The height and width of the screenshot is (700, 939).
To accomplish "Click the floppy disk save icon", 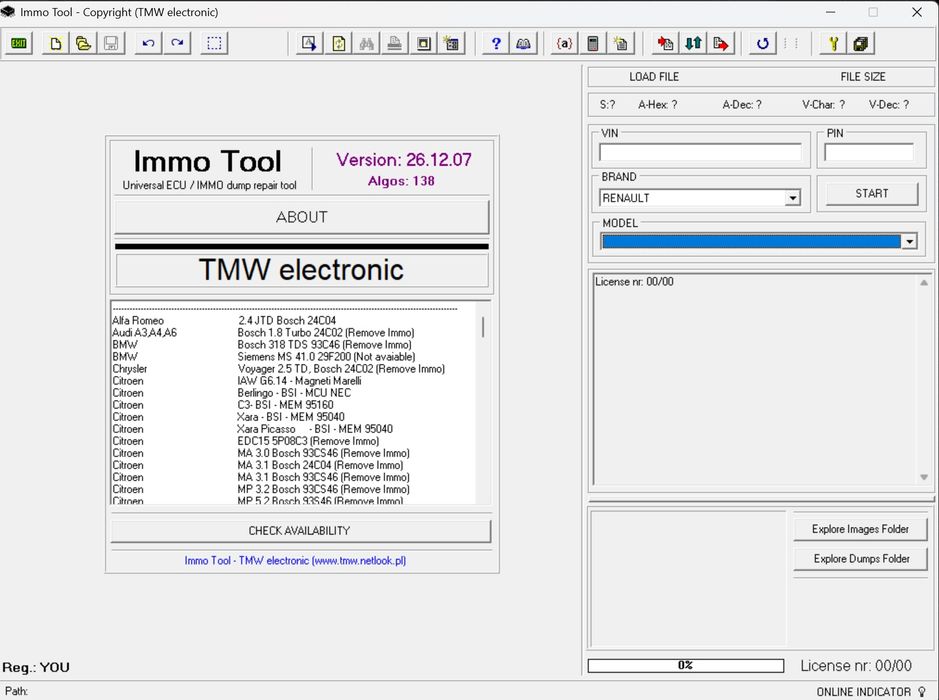I will pyautogui.click(x=111, y=43).
